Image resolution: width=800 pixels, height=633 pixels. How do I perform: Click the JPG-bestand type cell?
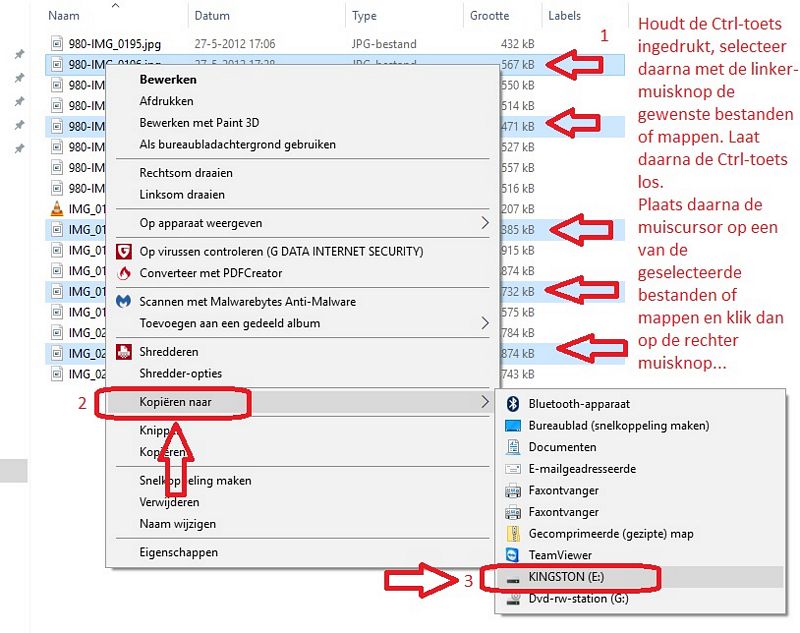384,44
